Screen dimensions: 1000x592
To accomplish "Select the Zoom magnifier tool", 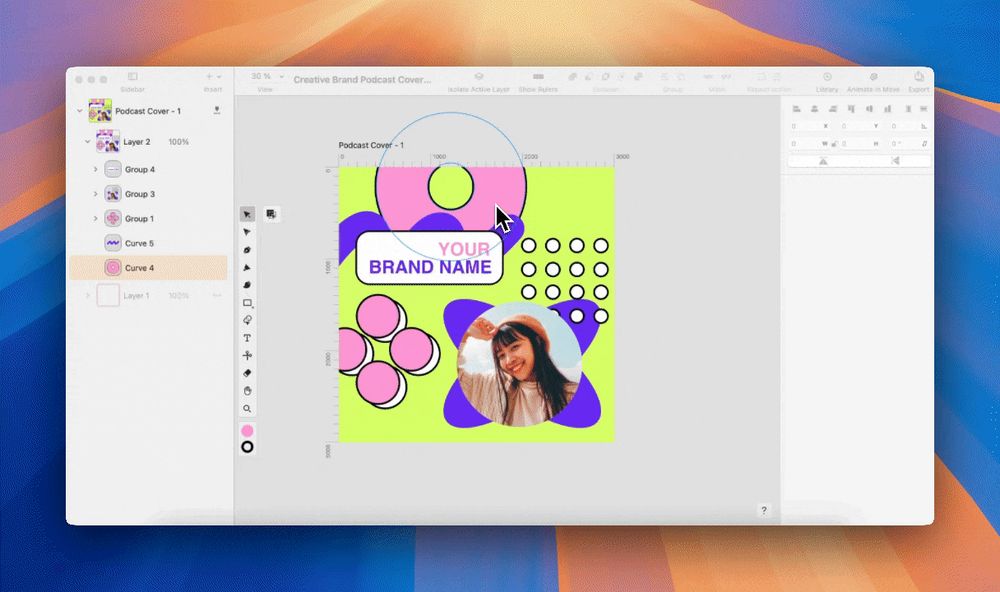I will click(247, 408).
